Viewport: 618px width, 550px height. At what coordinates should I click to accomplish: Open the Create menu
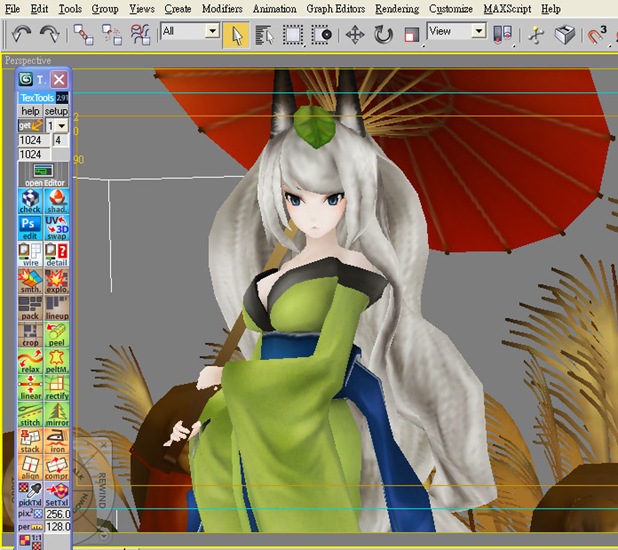click(x=178, y=9)
